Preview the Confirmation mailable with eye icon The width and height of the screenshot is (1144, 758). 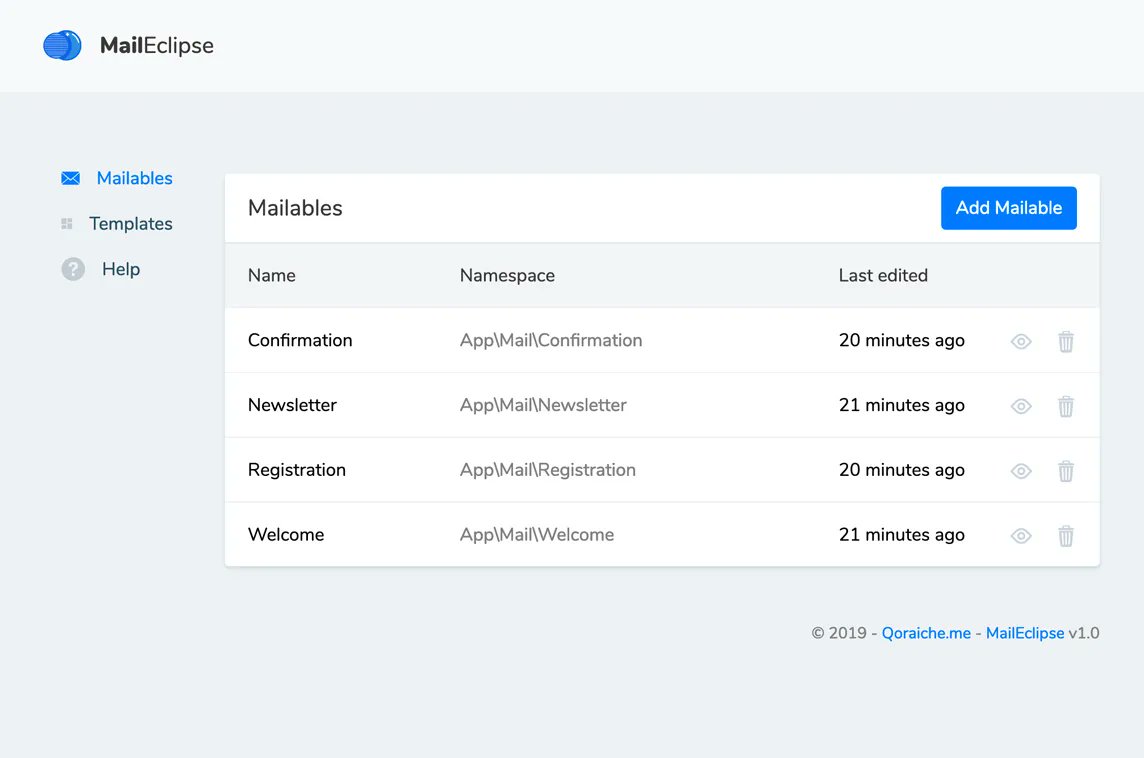tap(1021, 341)
